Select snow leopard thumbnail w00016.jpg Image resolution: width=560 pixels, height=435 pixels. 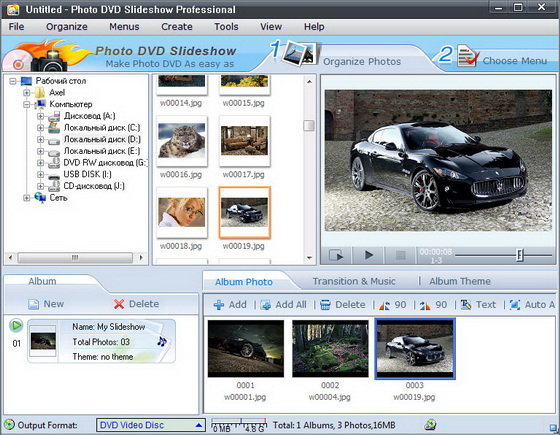point(182,141)
